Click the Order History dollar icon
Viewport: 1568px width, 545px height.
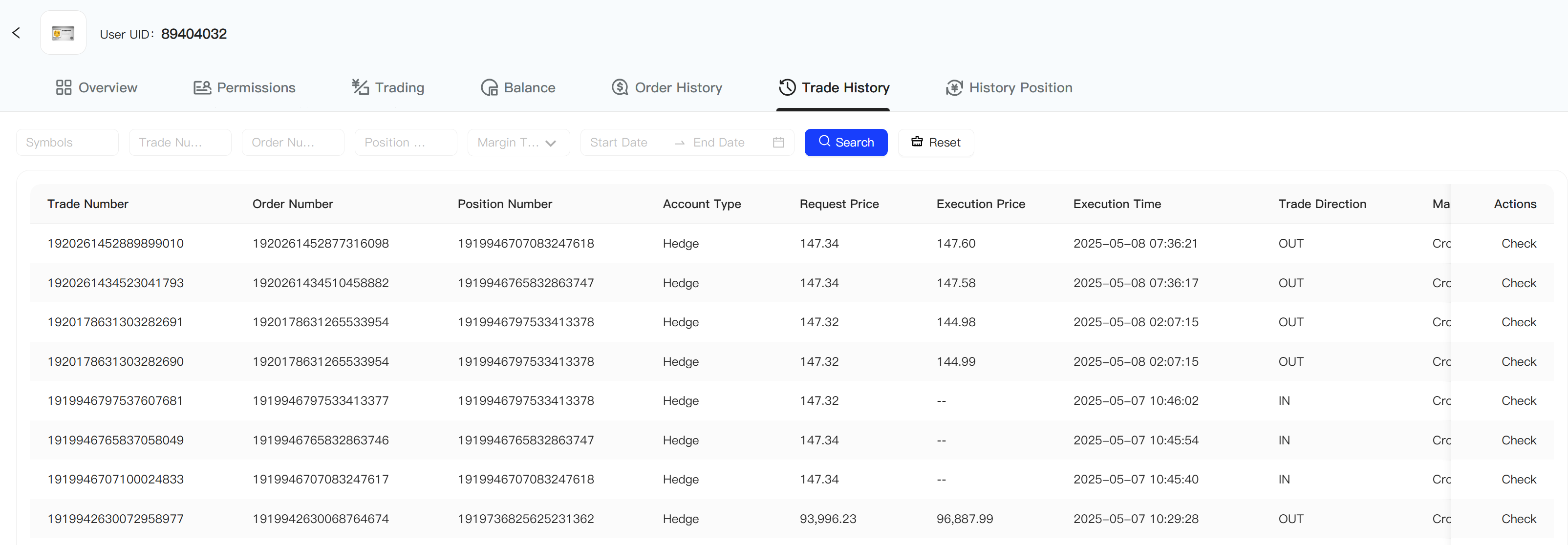coord(620,87)
